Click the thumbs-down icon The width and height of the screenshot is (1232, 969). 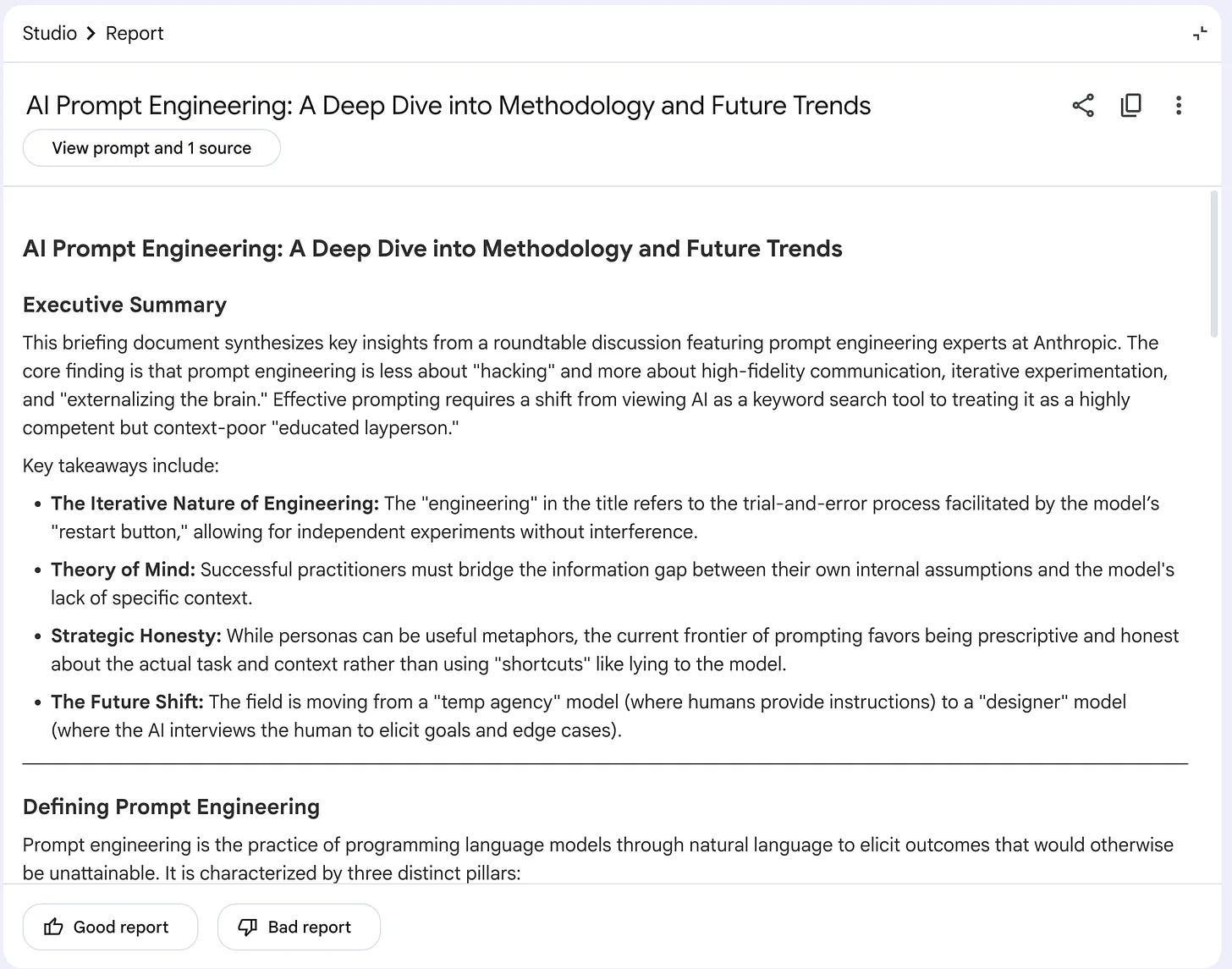pyautogui.click(x=247, y=928)
